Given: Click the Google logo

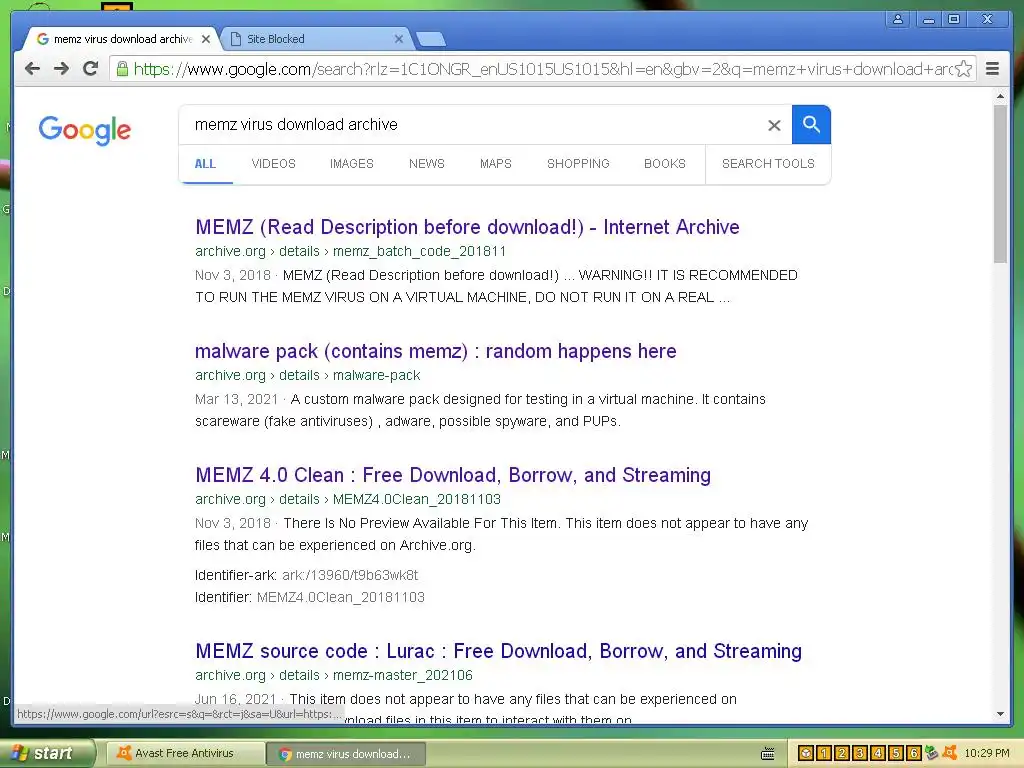Looking at the screenshot, I should point(84,130).
